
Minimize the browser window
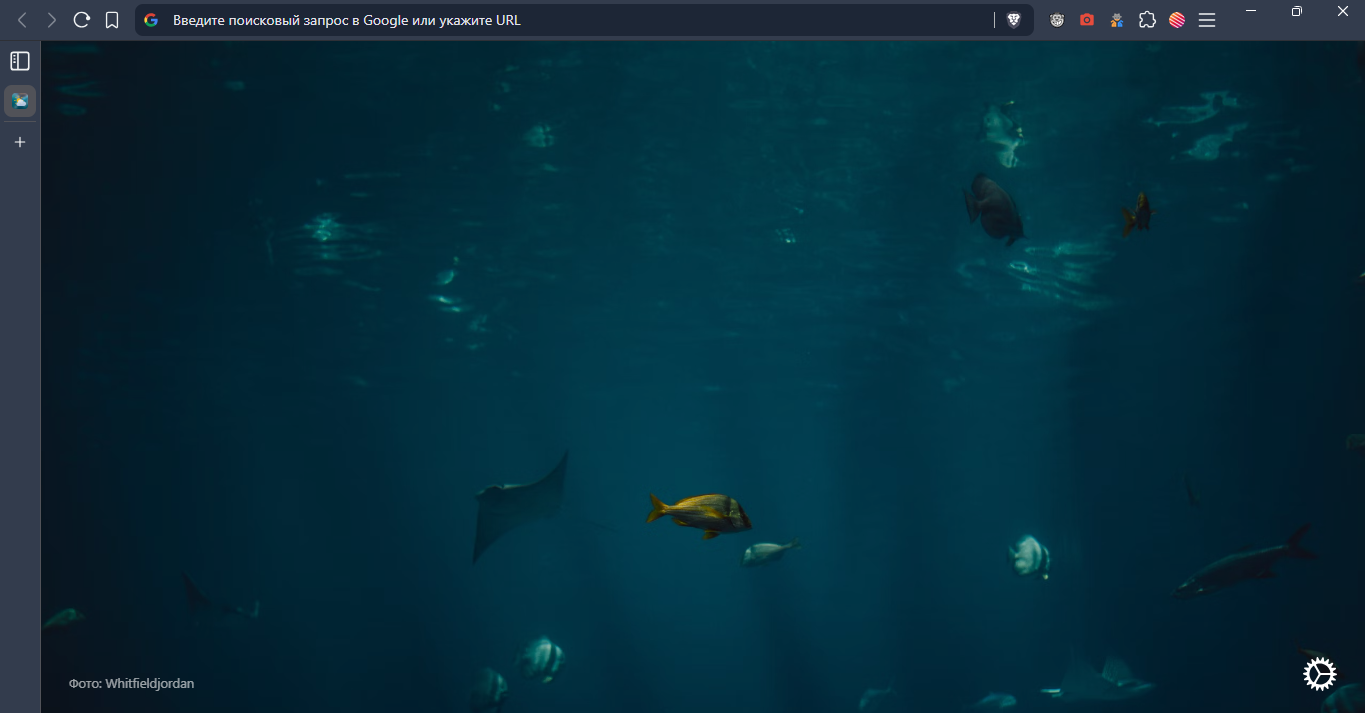point(1250,10)
